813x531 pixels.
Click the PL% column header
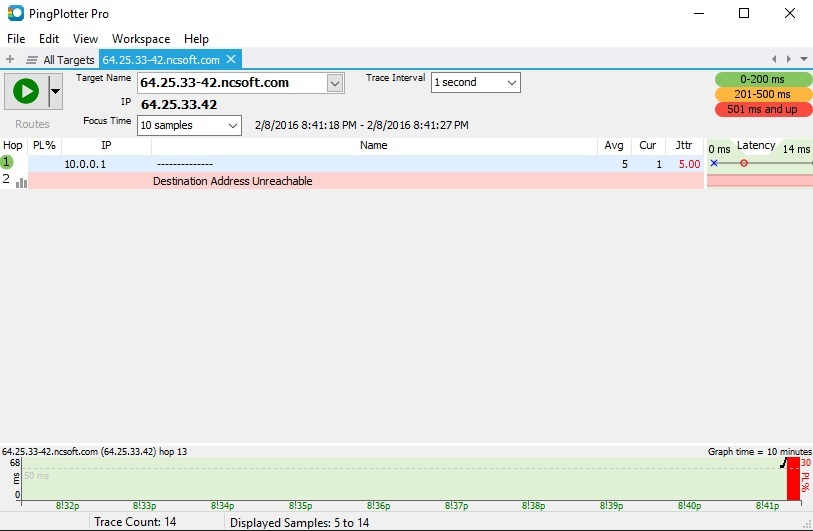pyautogui.click(x=45, y=146)
